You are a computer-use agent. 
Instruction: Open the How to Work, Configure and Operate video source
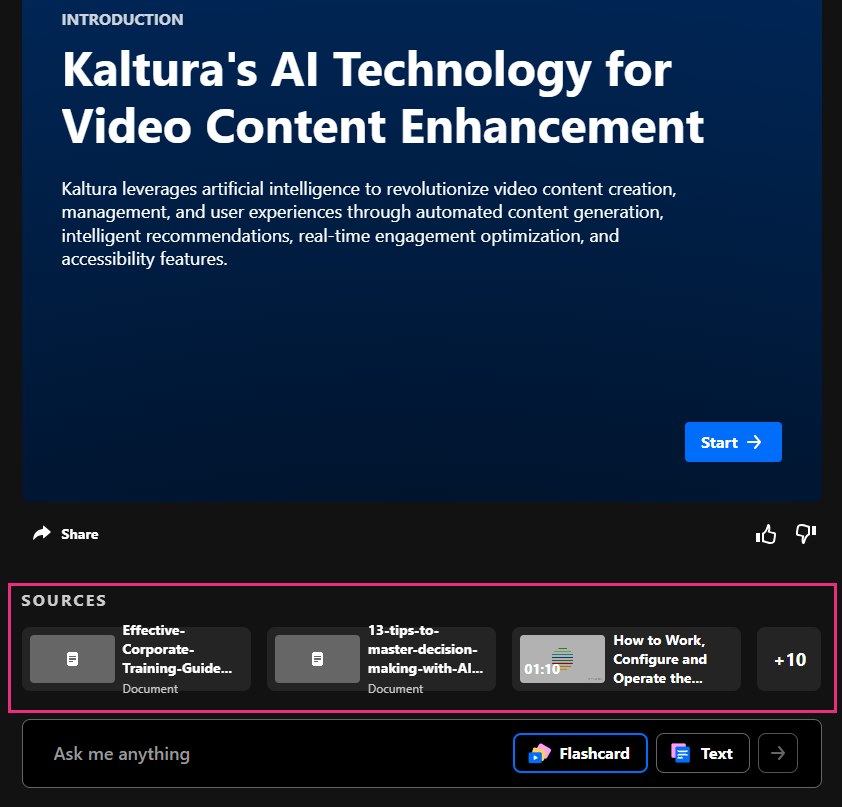click(x=626, y=659)
